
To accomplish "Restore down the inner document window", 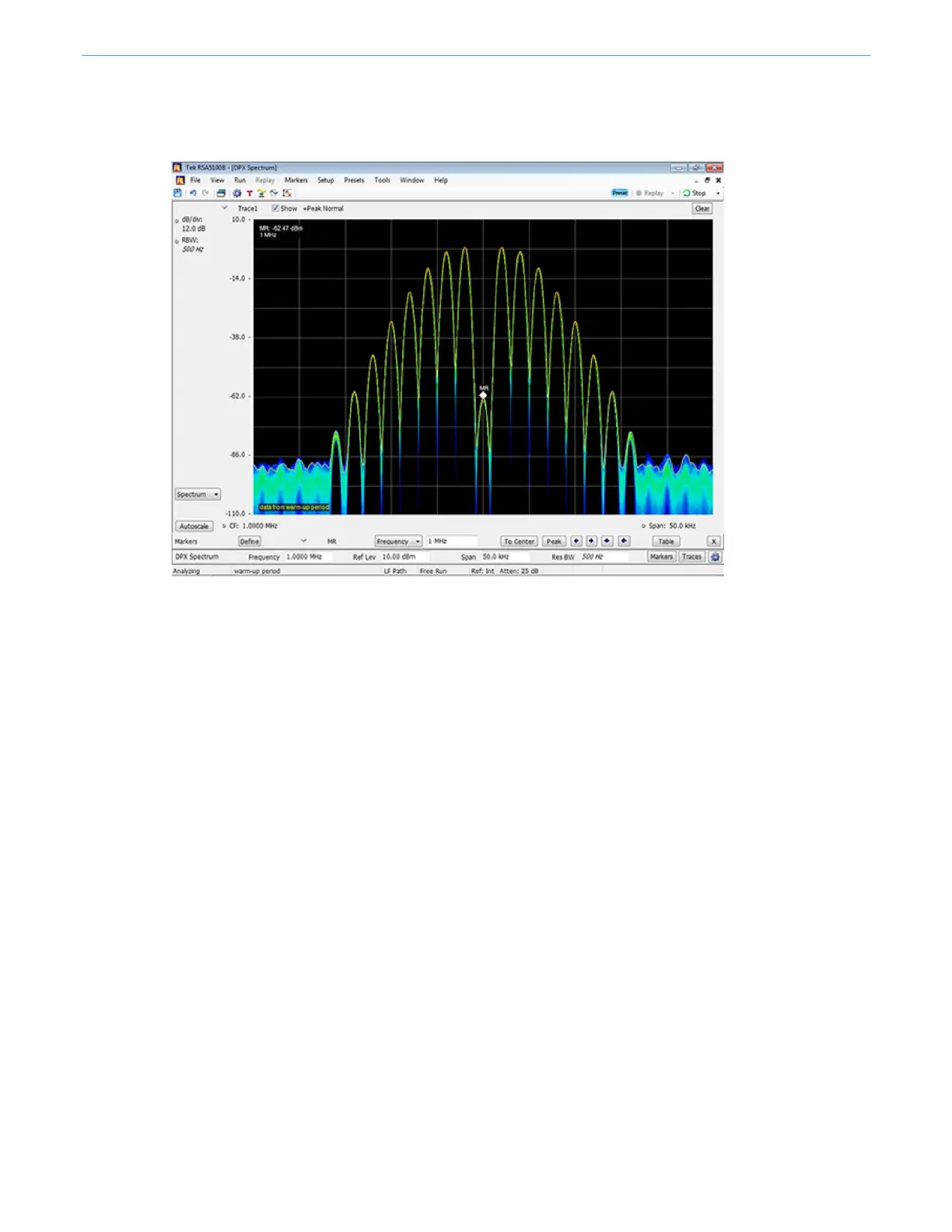I will pyautogui.click(x=707, y=180).
